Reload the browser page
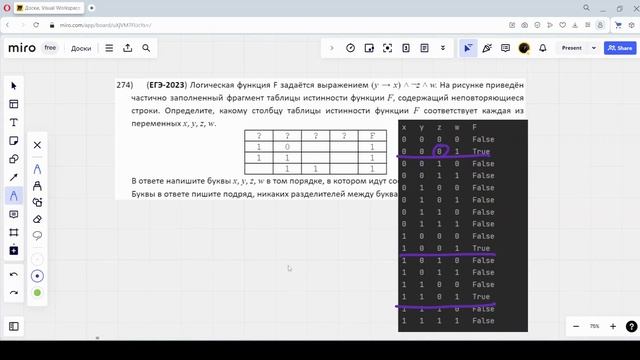 point(36,25)
